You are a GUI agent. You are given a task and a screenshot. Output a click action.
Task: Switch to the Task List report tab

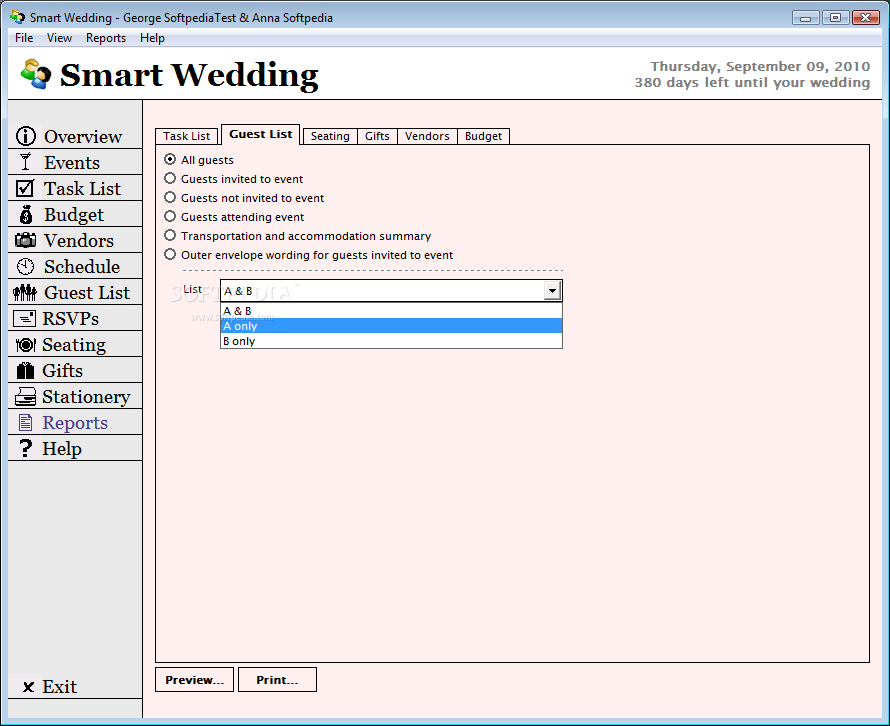point(186,136)
